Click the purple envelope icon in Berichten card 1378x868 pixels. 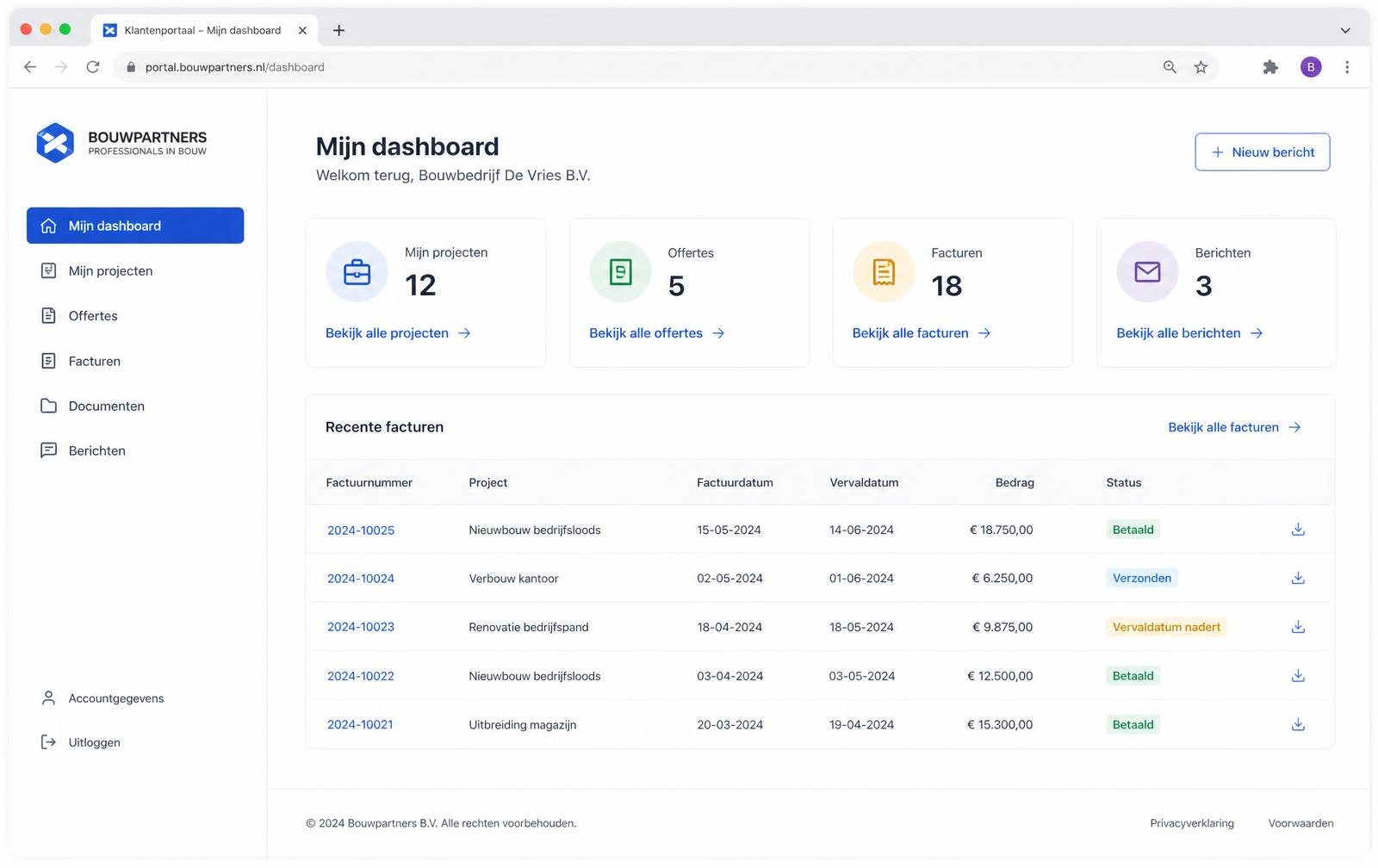point(1147,272)
